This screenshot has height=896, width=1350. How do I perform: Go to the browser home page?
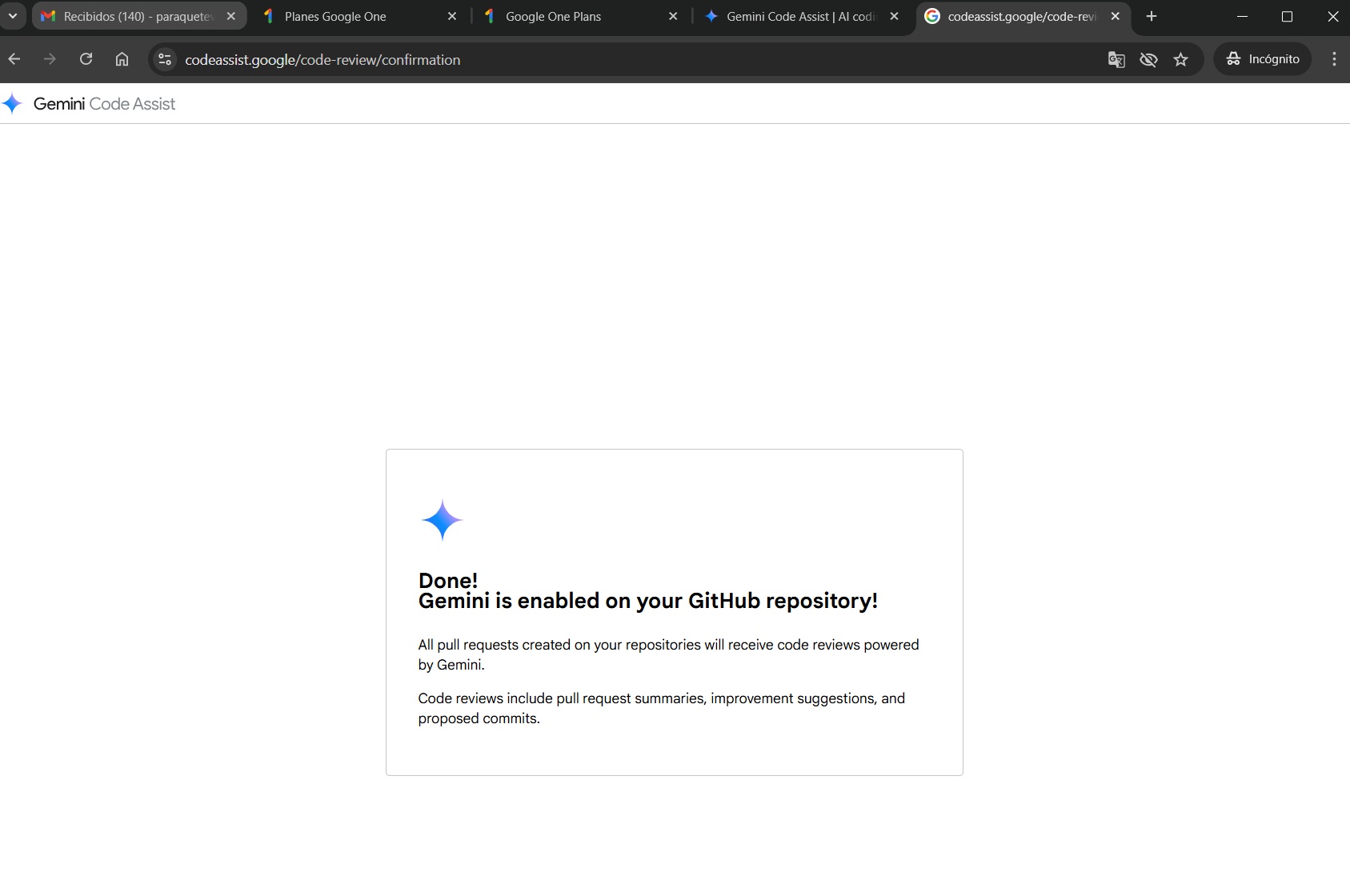(122, 59)
